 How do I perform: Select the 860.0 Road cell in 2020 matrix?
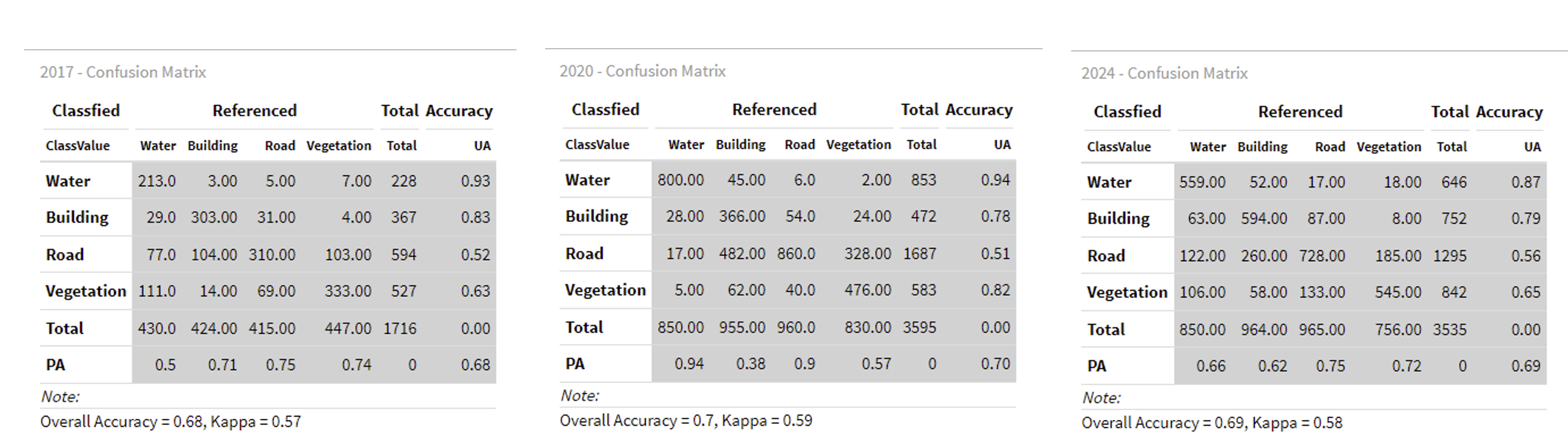(796, 253)
